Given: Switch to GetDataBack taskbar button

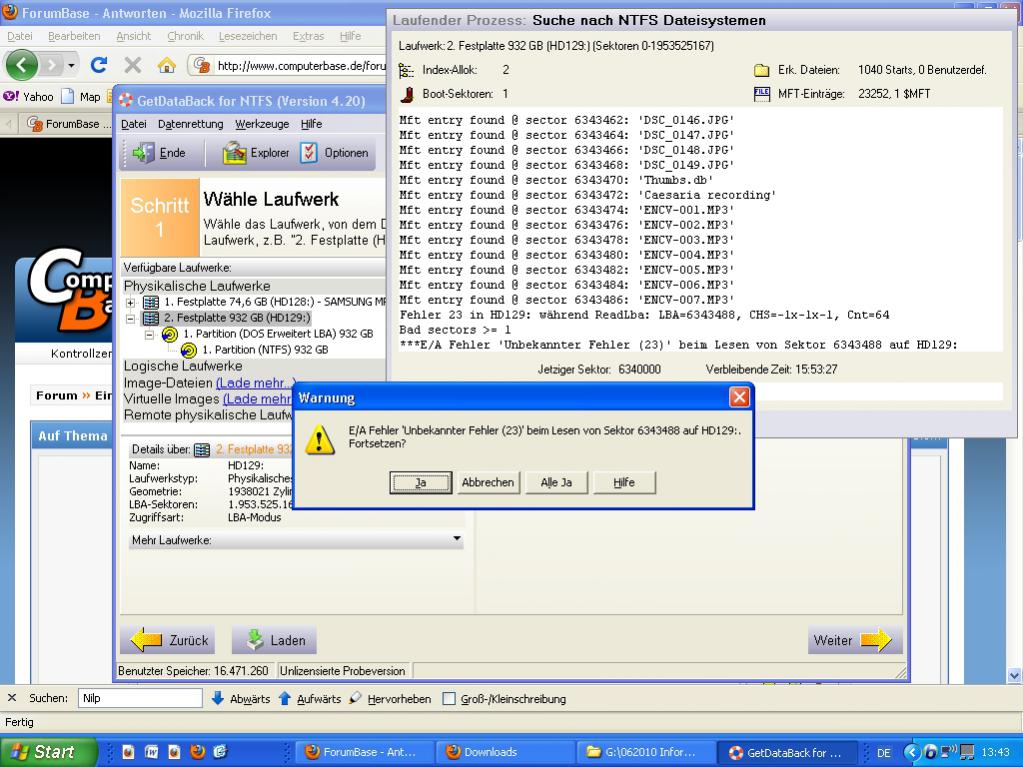Looking at the screenshot, I should click(787, 752).
